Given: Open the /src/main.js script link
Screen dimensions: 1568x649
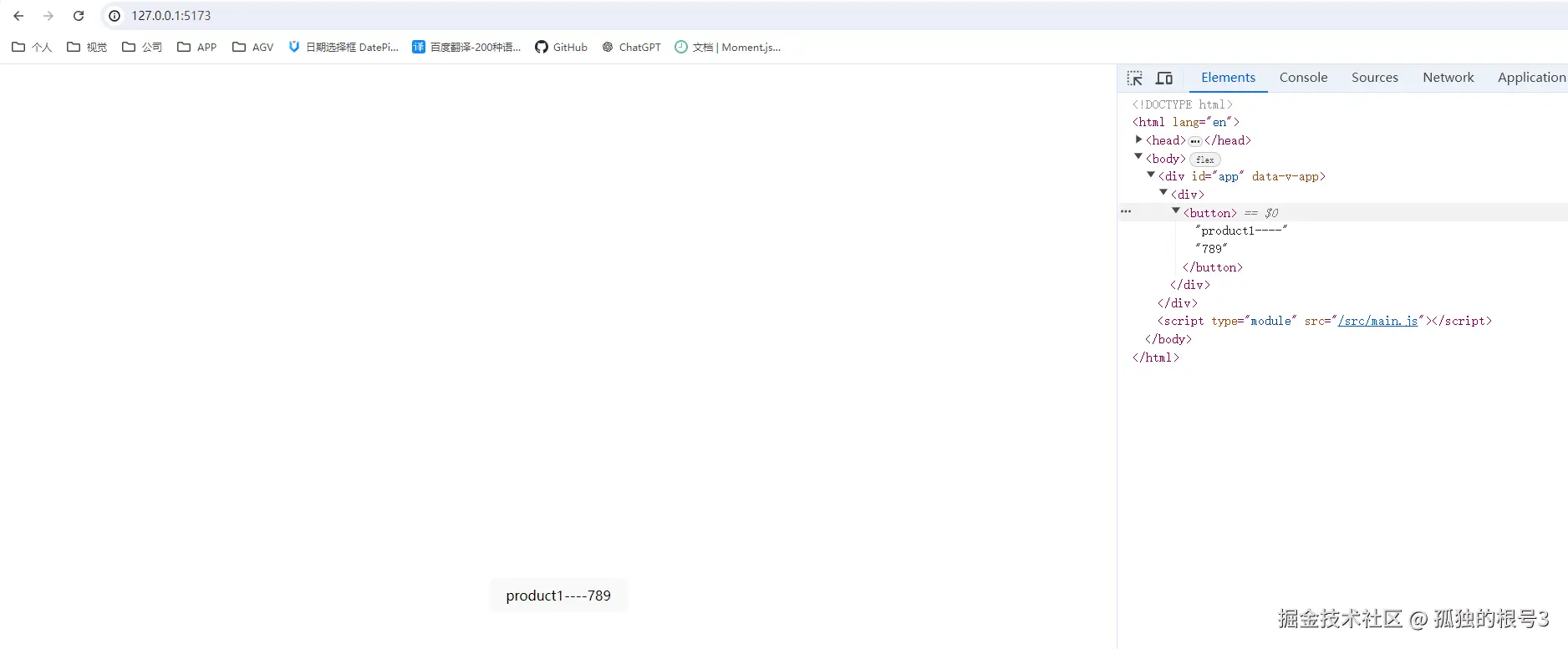Looking at the screenshot, I should [1377, 321].
